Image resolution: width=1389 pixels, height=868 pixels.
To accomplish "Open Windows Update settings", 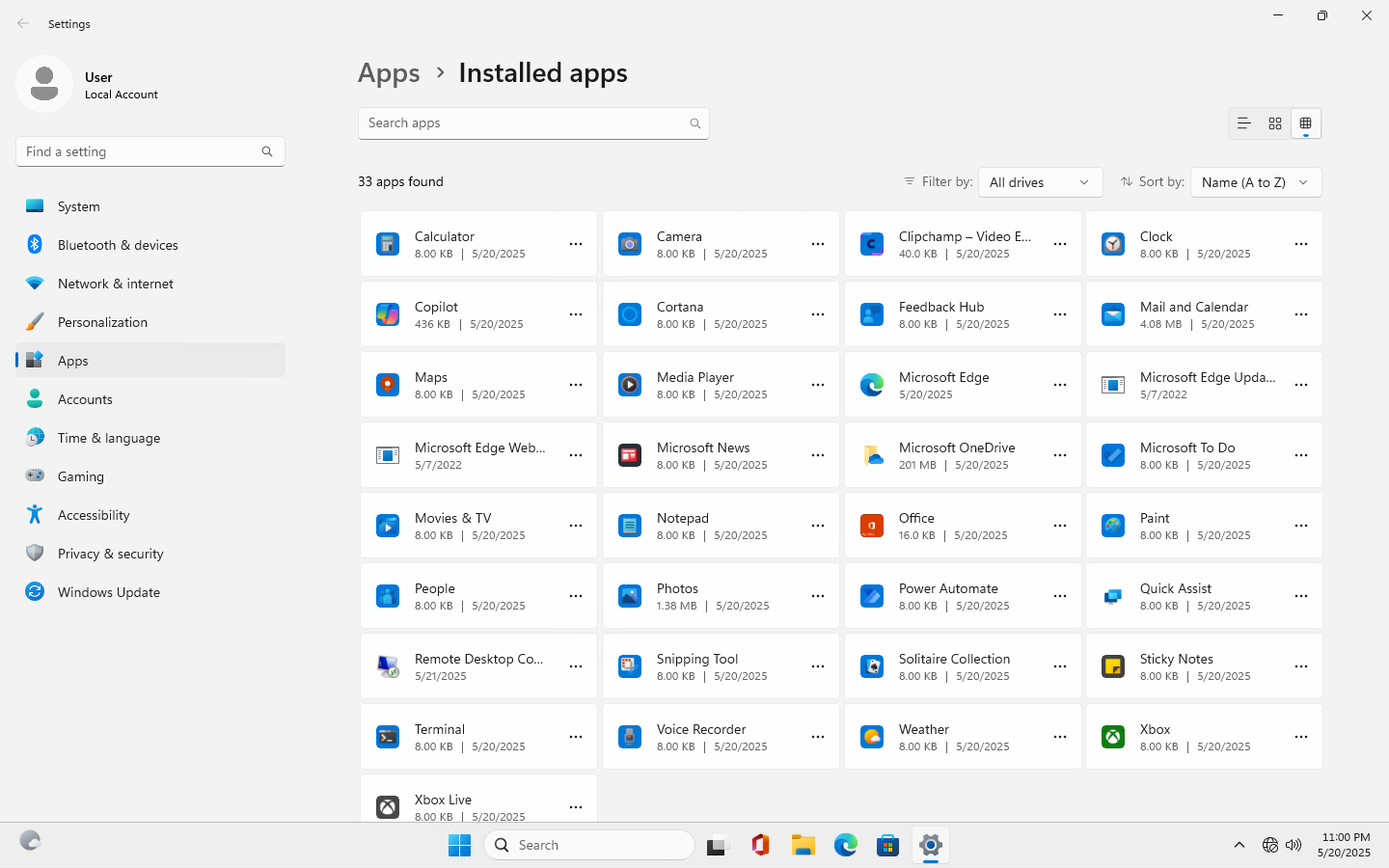I will click(x=150, y=592).
